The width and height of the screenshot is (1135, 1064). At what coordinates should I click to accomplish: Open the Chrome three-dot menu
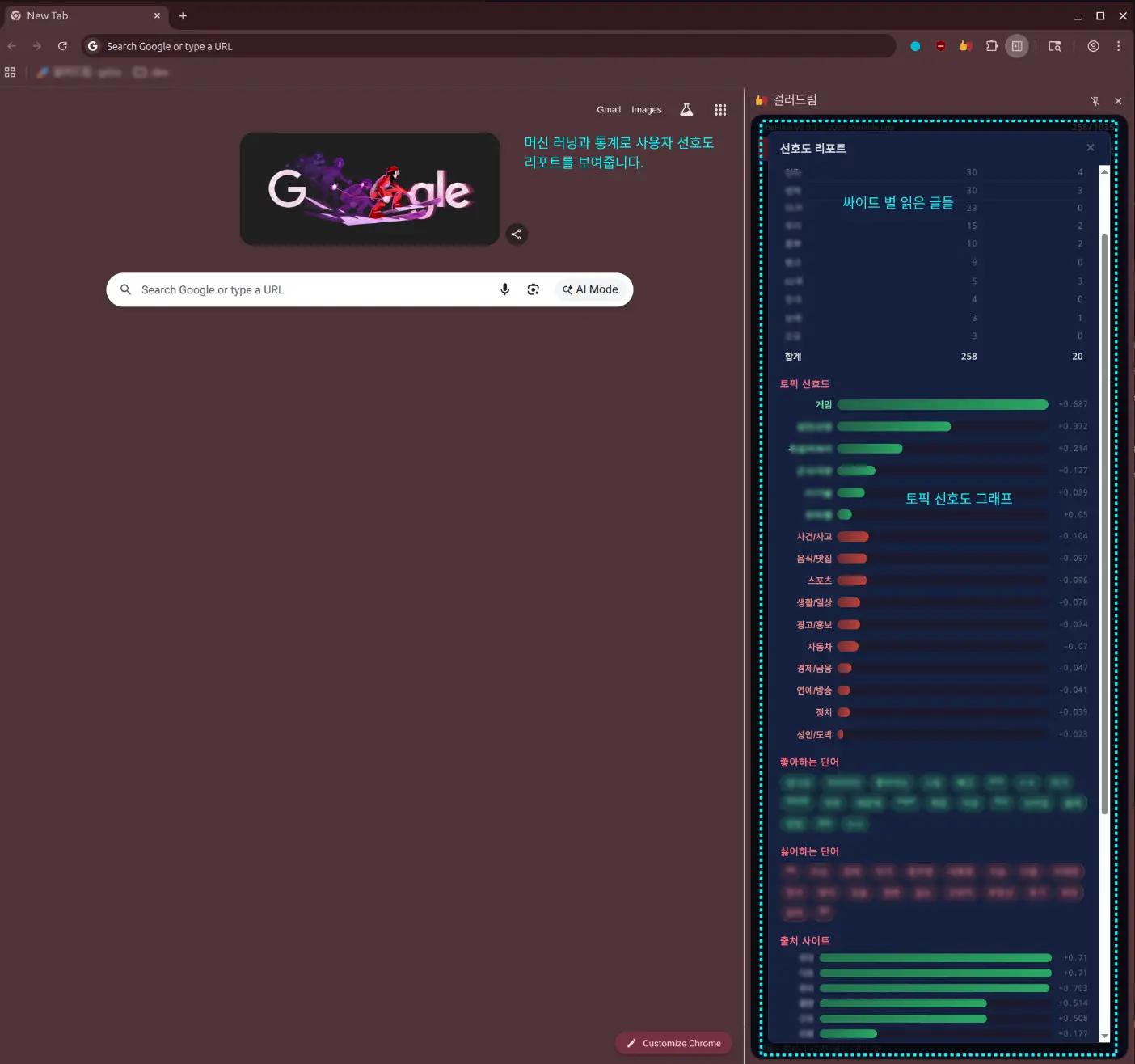[x=1118, y=46]
